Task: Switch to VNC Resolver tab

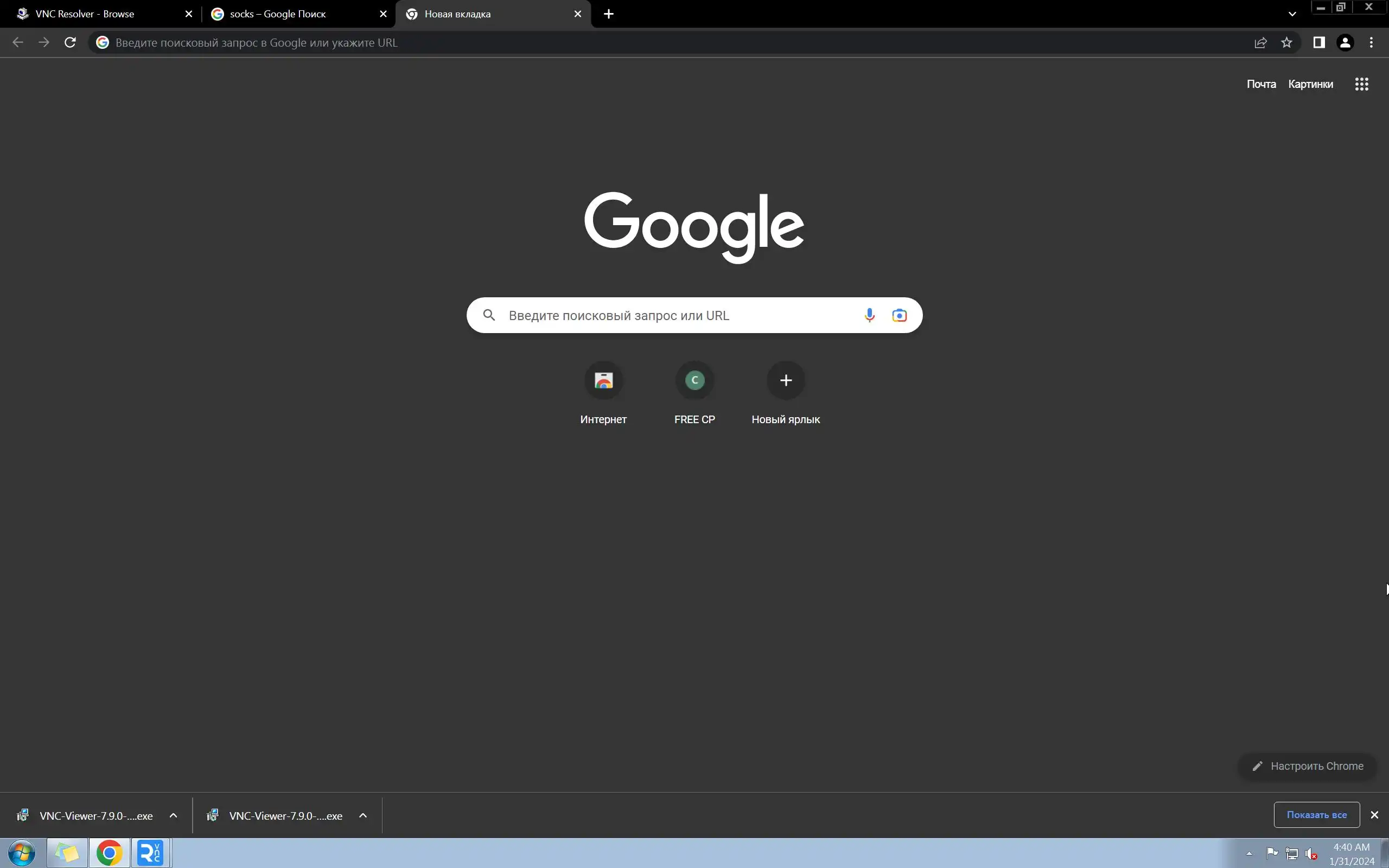Action: (x=98, y=14)
